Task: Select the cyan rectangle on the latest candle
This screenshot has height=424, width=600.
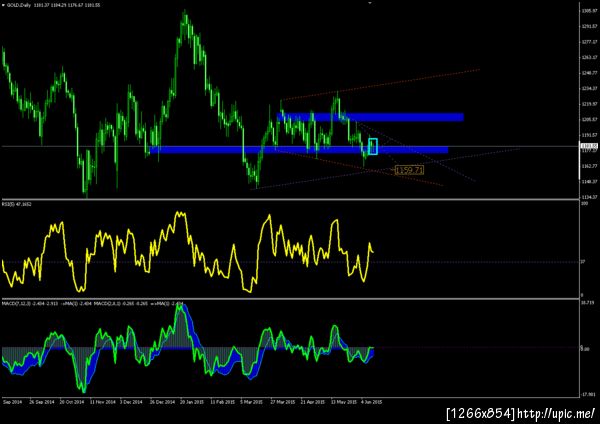Action: pyautogui.click(x=373, y=147)
